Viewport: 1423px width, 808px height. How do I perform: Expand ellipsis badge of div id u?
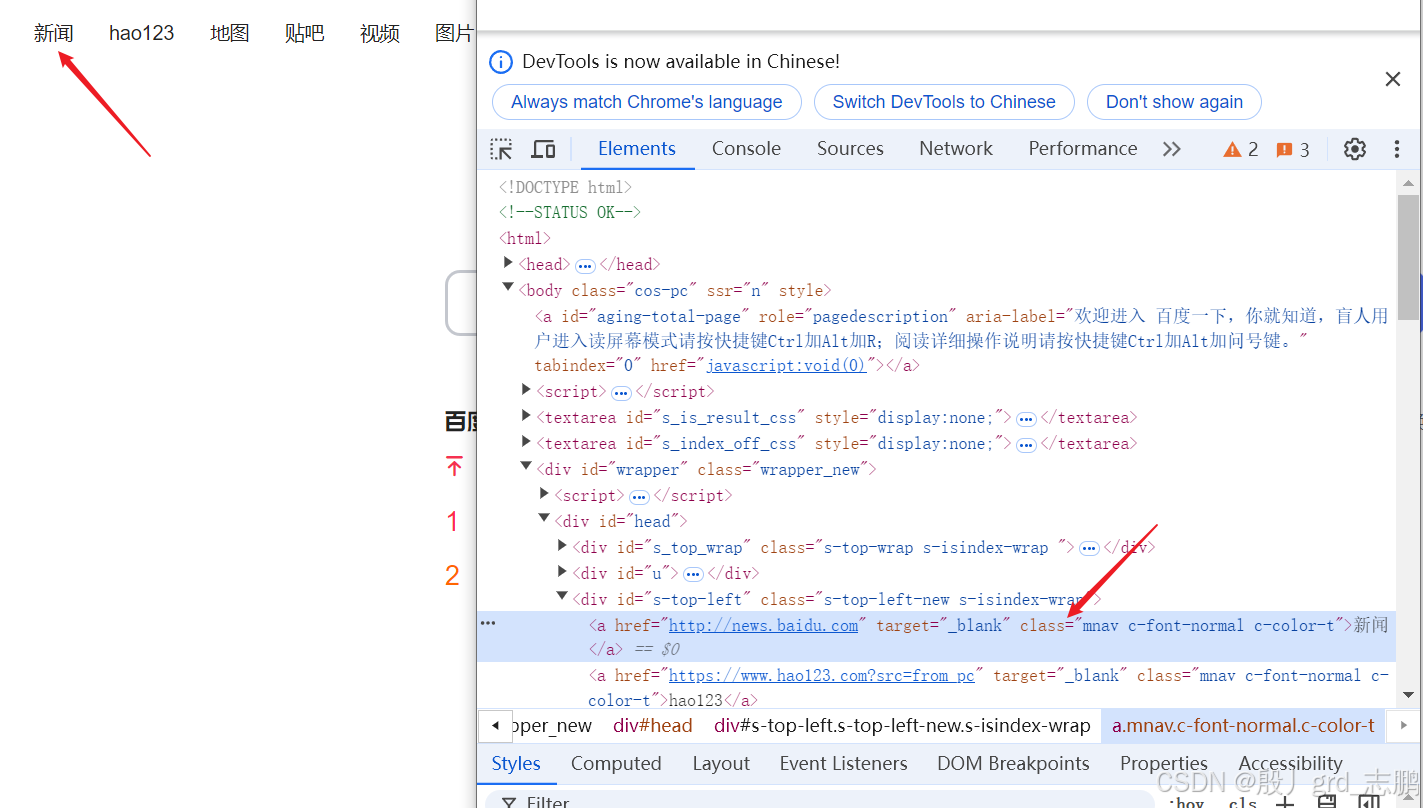point(693,574)
